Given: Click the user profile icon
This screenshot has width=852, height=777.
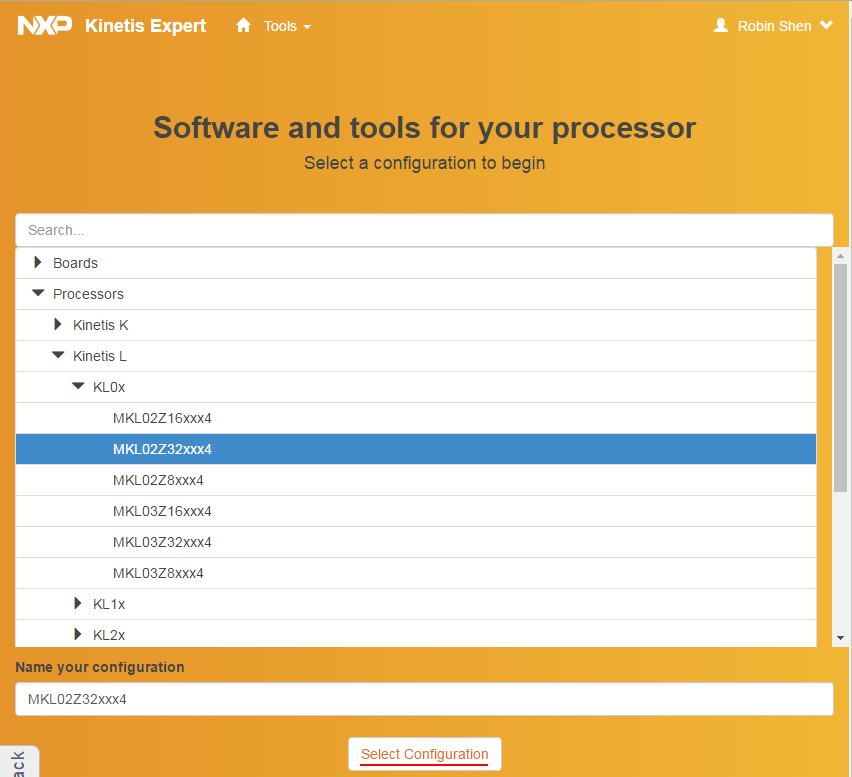Looking at the screenshot, I should [721, 25].
